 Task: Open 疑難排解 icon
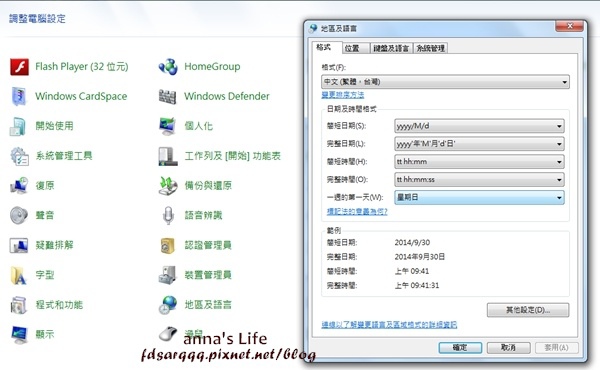point(19,245)
